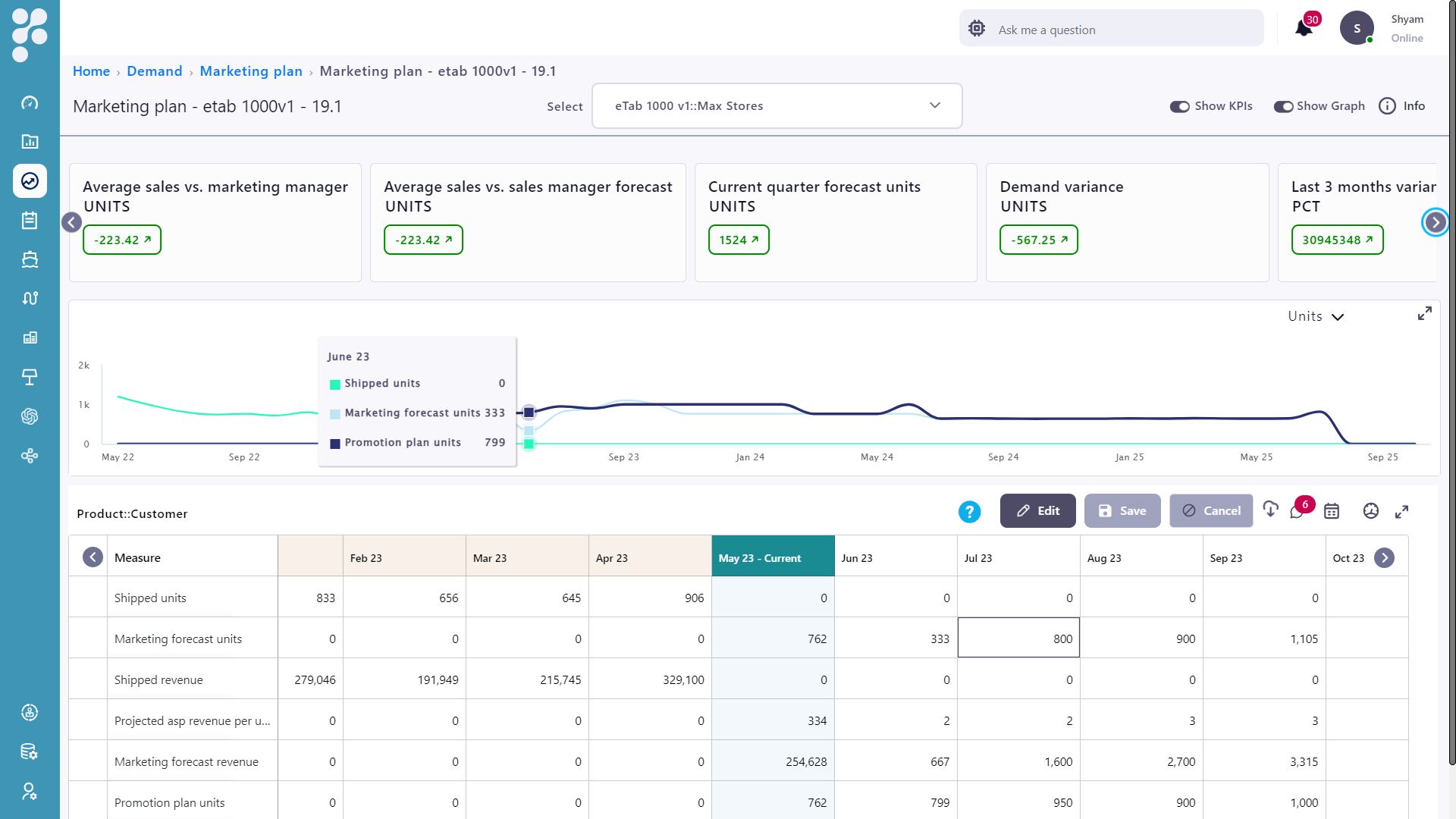Open the notifications bell icon
Image resolution: width=1456 pixels, height=819 pixels.
point(1304,29)
